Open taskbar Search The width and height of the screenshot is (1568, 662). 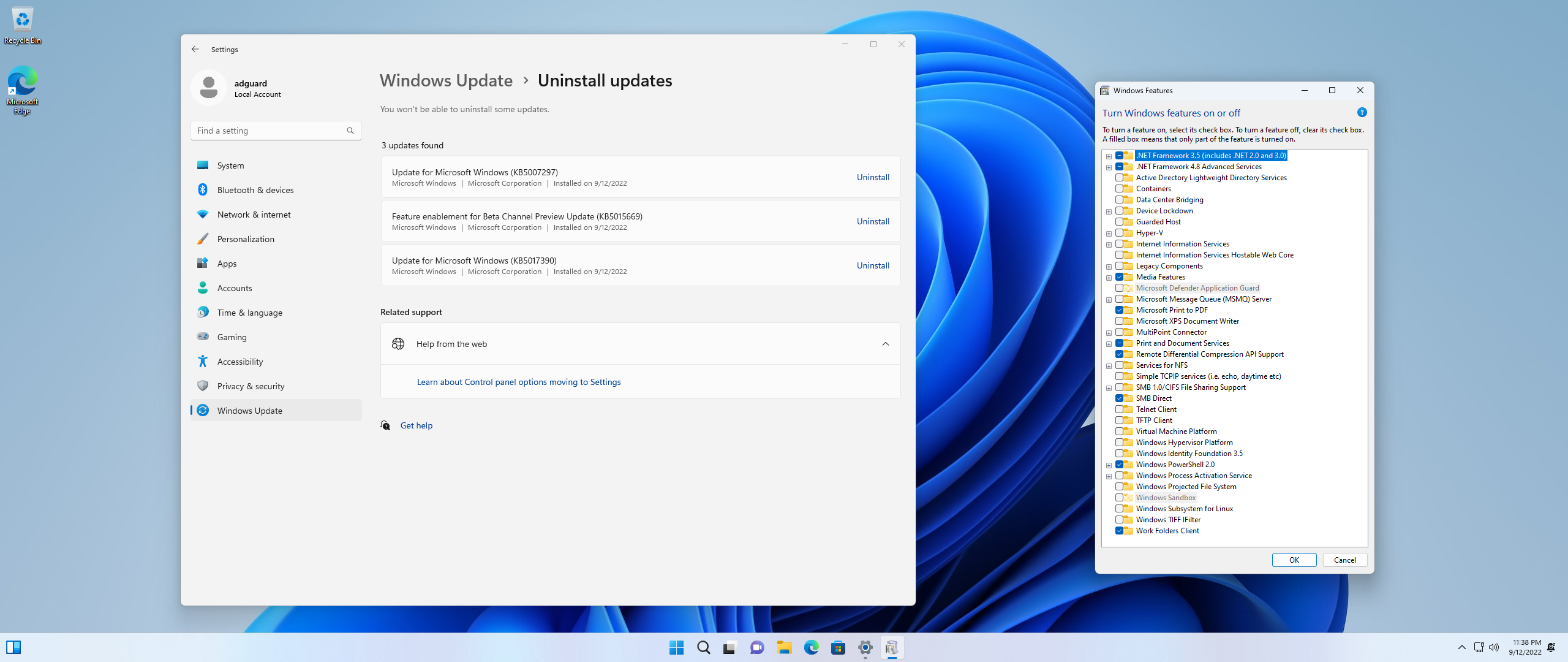(704, 647)
